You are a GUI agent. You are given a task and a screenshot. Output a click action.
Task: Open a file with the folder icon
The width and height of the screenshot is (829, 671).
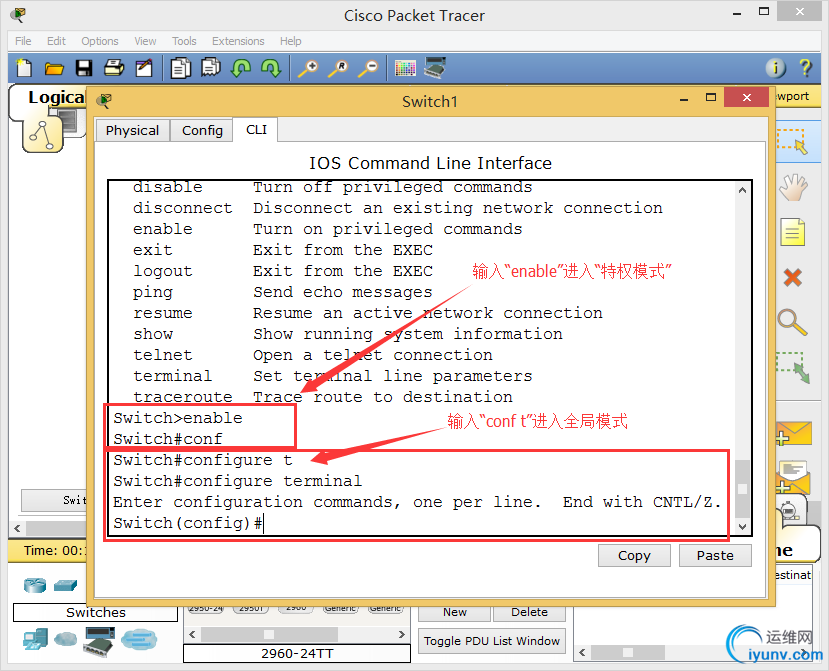point(54,68)
